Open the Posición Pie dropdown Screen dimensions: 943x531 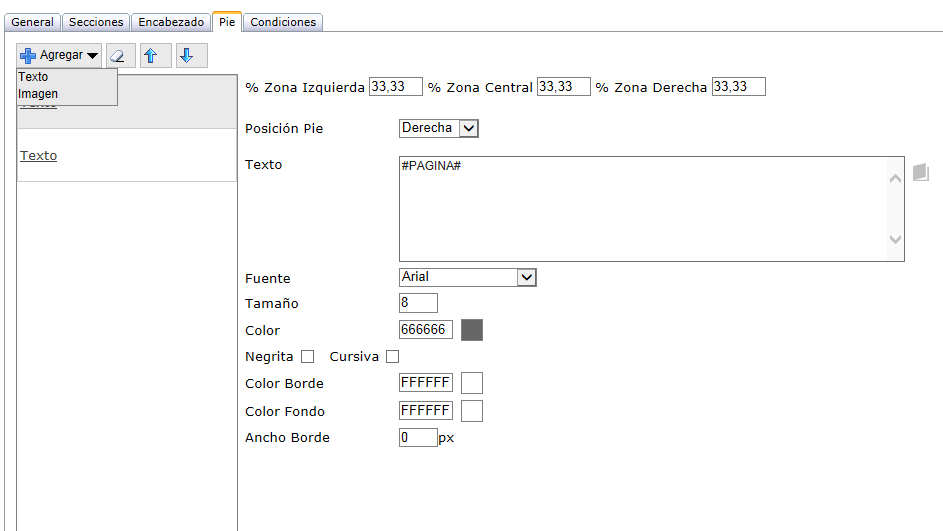coord(439,128)
